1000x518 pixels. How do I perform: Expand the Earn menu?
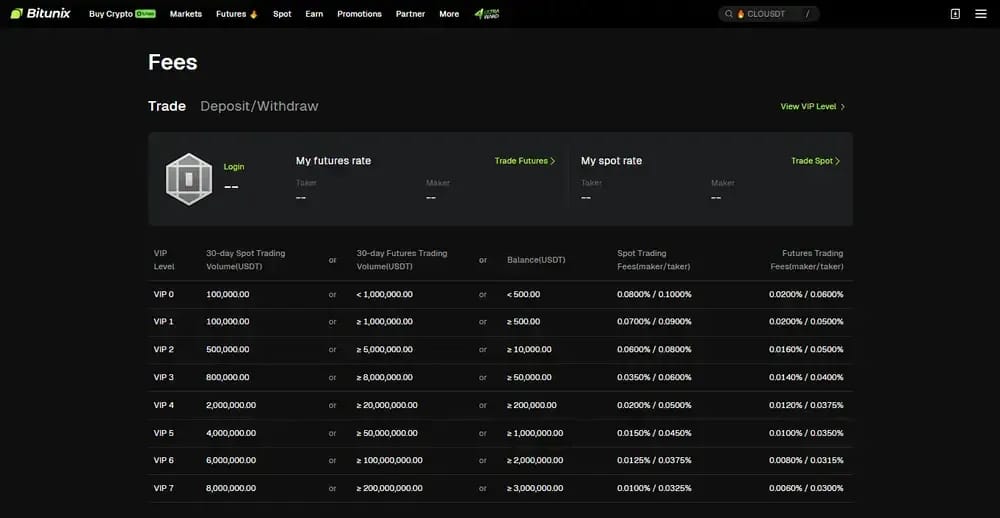tap(314, 13)
